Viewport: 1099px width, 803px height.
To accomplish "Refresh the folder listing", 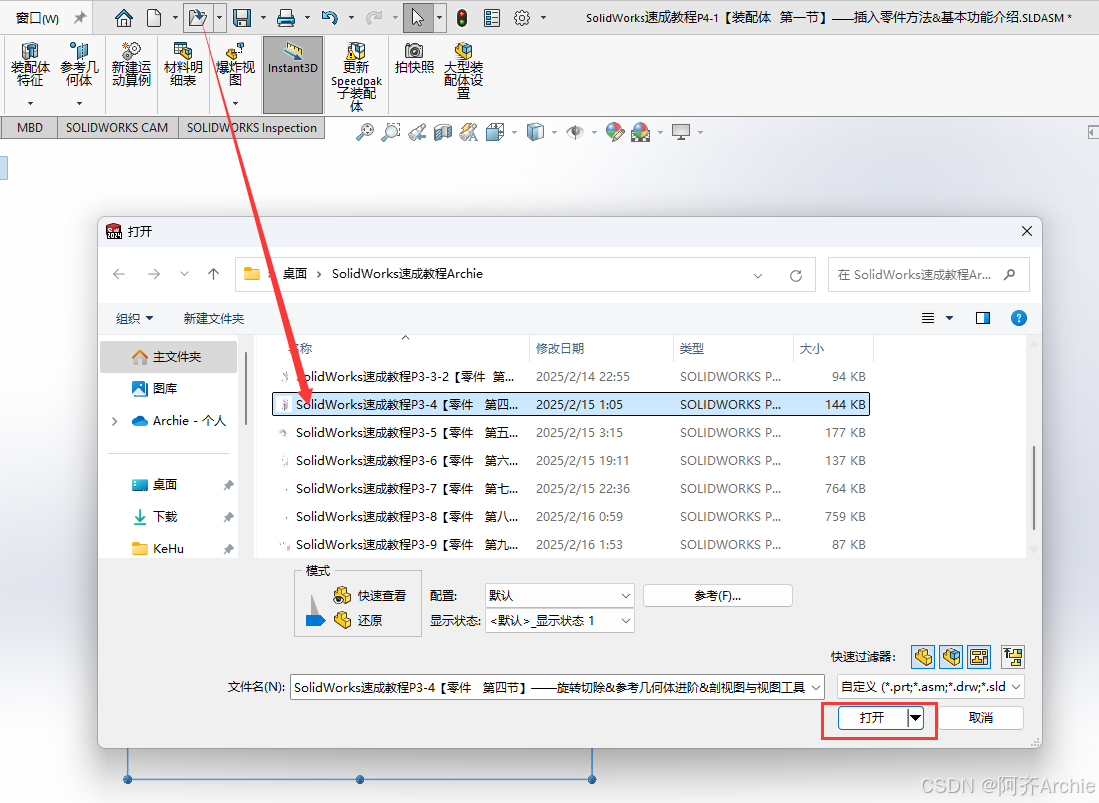I will [796, 275].
